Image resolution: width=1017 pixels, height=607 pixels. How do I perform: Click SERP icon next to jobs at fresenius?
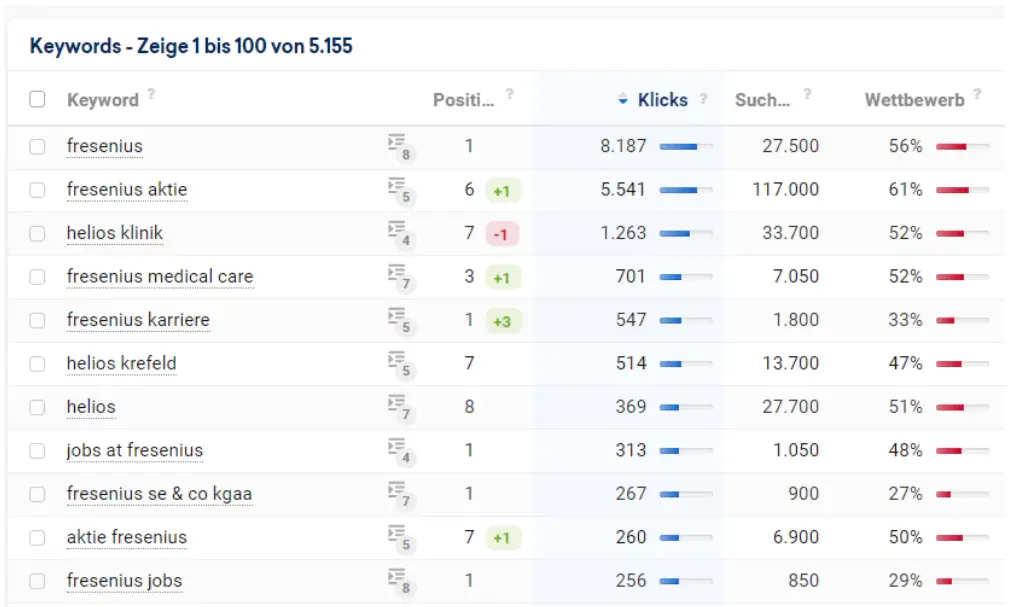pyautogui.click(x=399, y=451)
